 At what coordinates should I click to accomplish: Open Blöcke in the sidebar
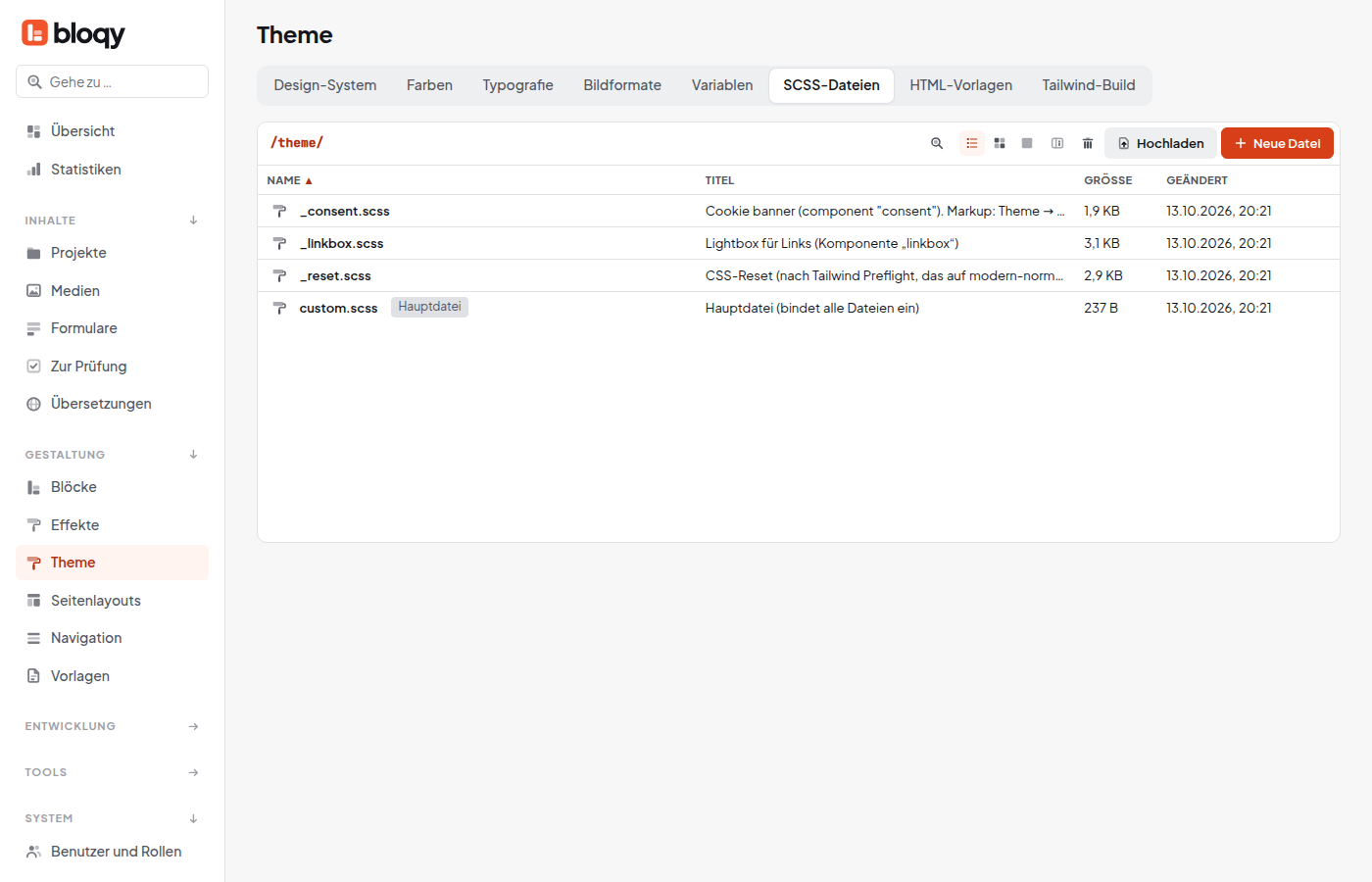click(112, 487)
